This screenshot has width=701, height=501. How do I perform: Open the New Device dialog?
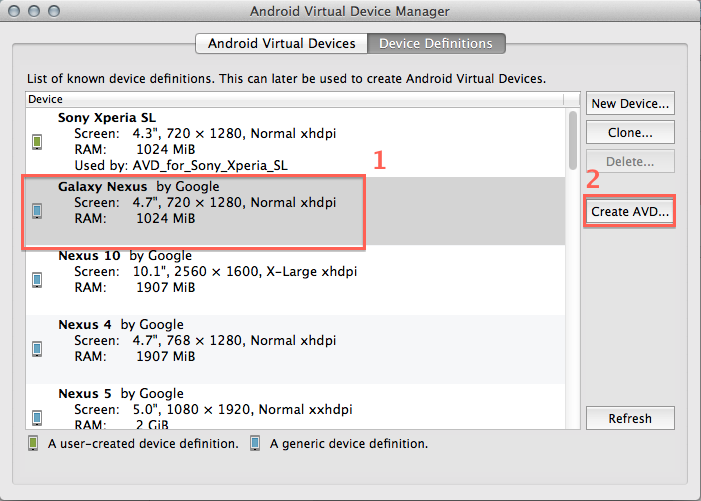(630, 103)
